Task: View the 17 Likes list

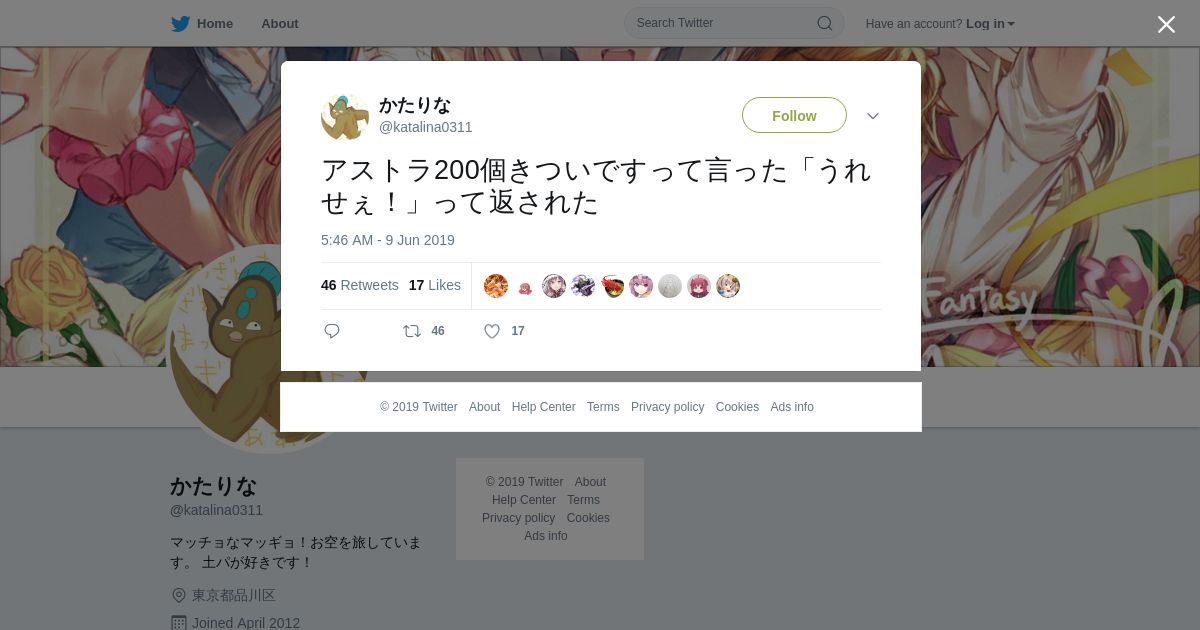Action: [435, 285]
